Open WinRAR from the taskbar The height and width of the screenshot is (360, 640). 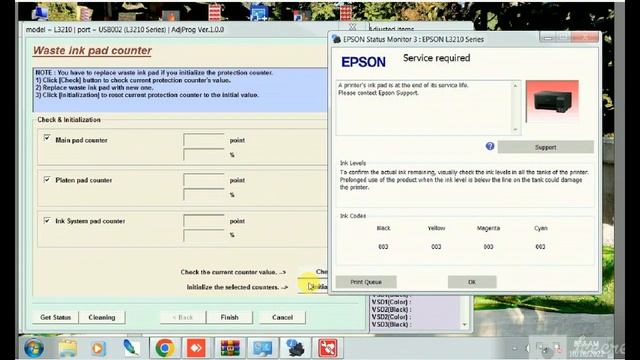click(230, 348)
